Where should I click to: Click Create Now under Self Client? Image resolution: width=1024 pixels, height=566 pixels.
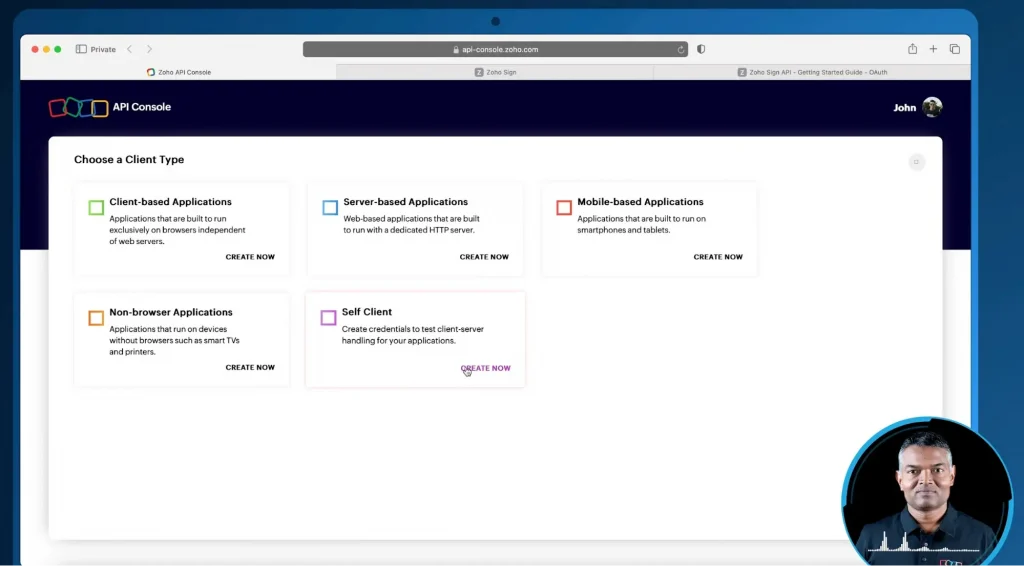(485, 368)
